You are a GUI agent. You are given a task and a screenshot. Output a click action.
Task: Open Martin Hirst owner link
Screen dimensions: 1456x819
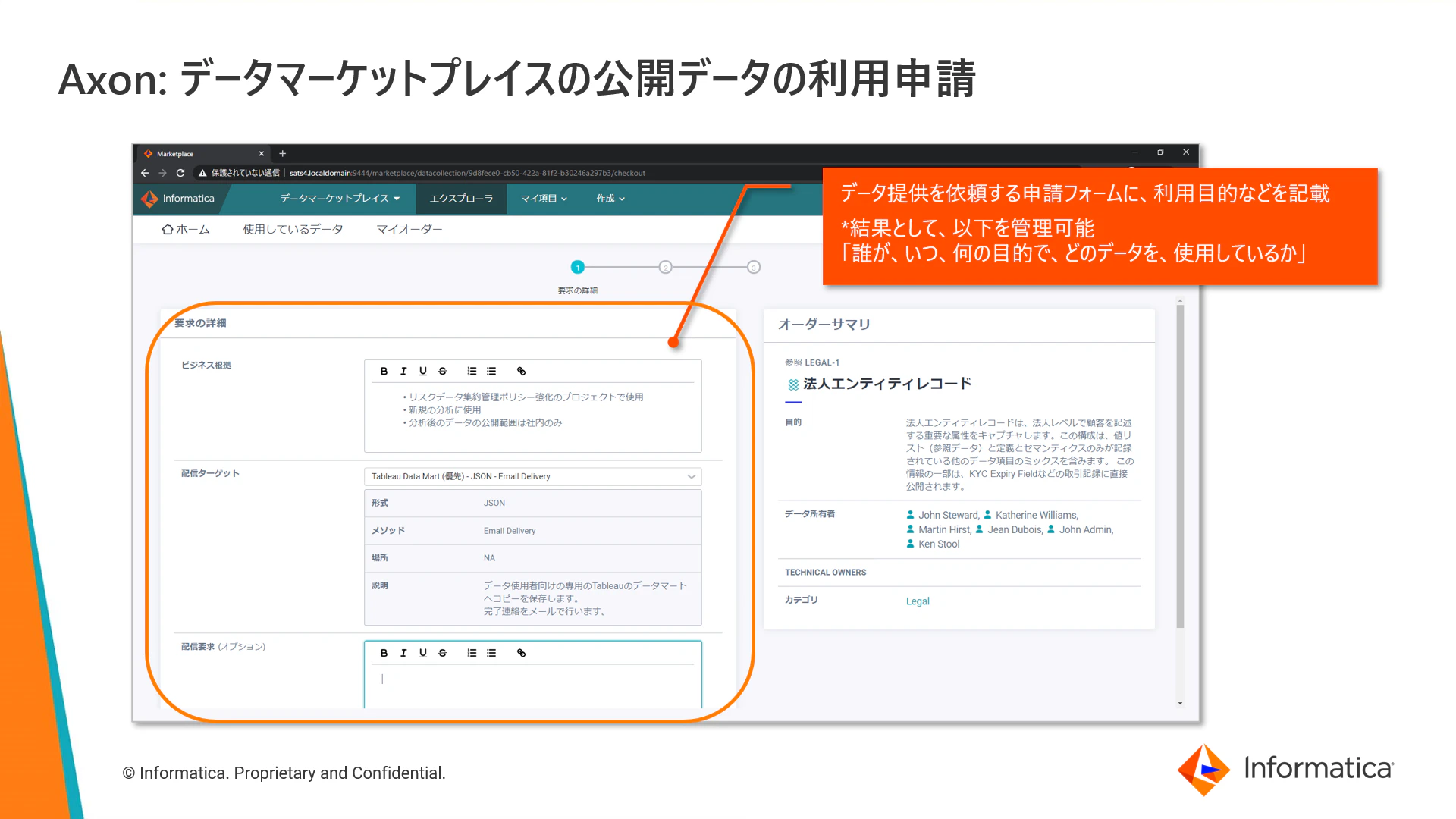[x=945, y=529]
